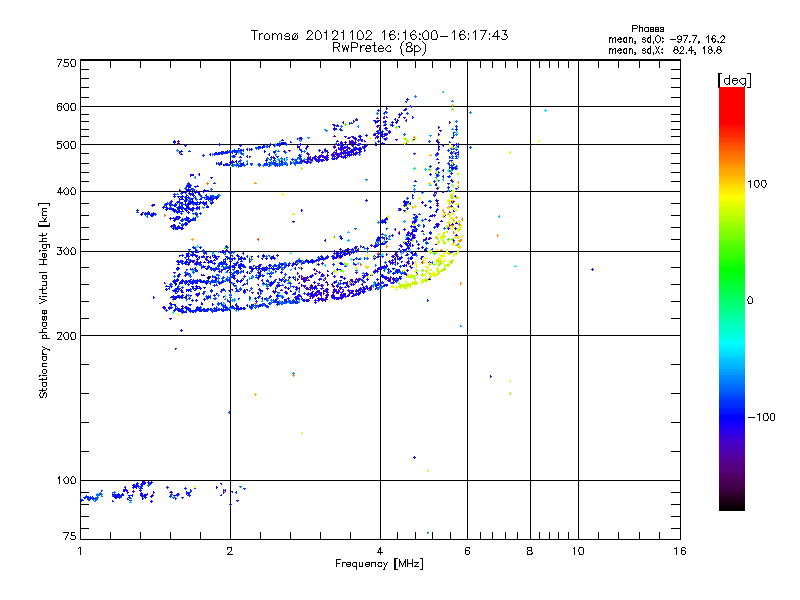Click the "mean, sd,O: -97.7, 16.2" line

666,39
